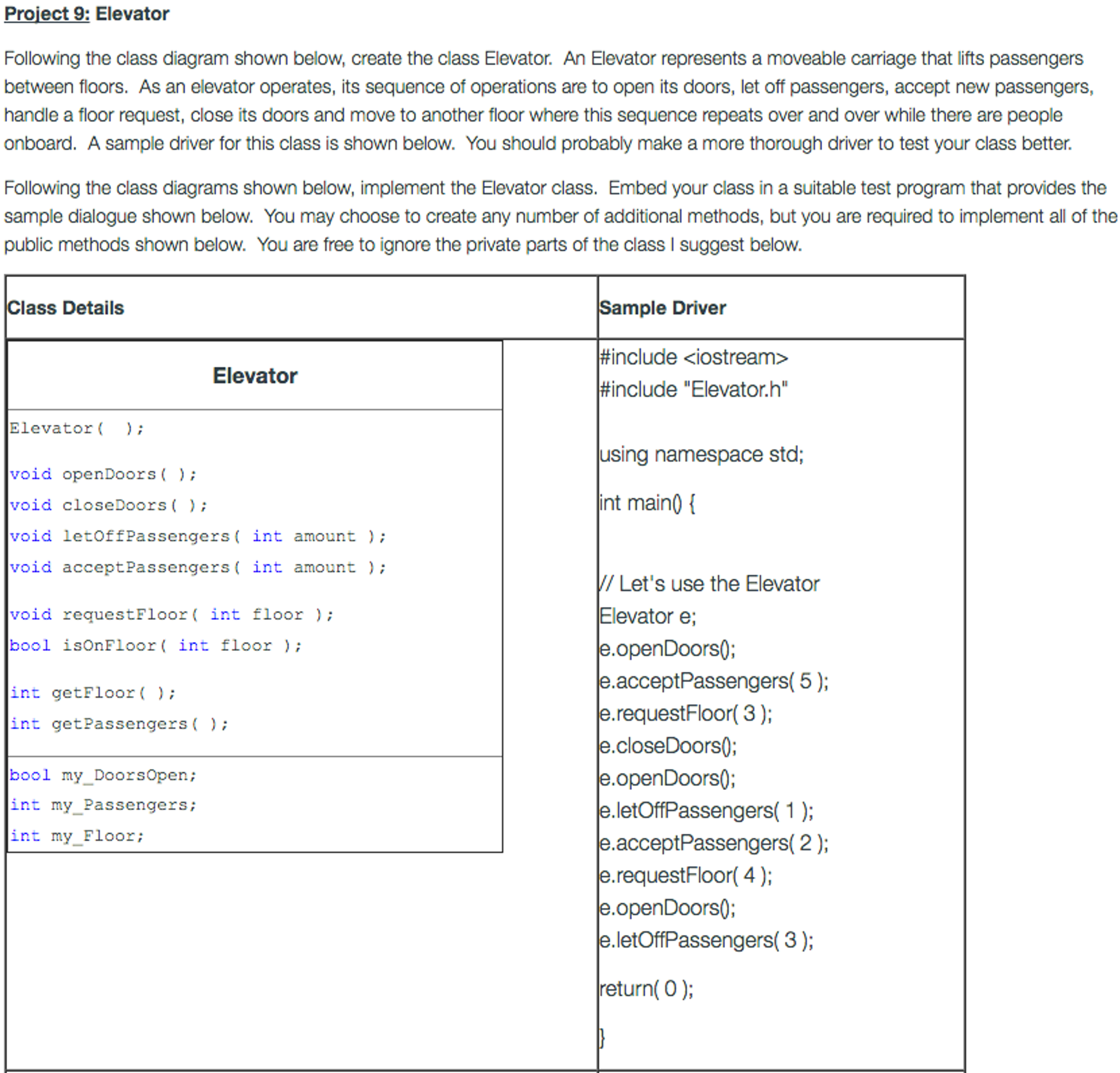Image resolution: width=1120 pixels, height=1073 pixels.
Task: Select the e.acceptPassengers( 5 ); driver line
Action: (713, 680)
